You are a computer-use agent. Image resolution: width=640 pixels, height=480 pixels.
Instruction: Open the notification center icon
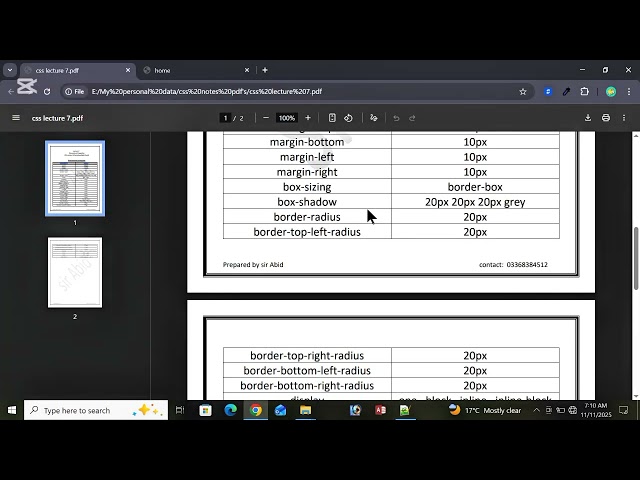coord(623,410)
